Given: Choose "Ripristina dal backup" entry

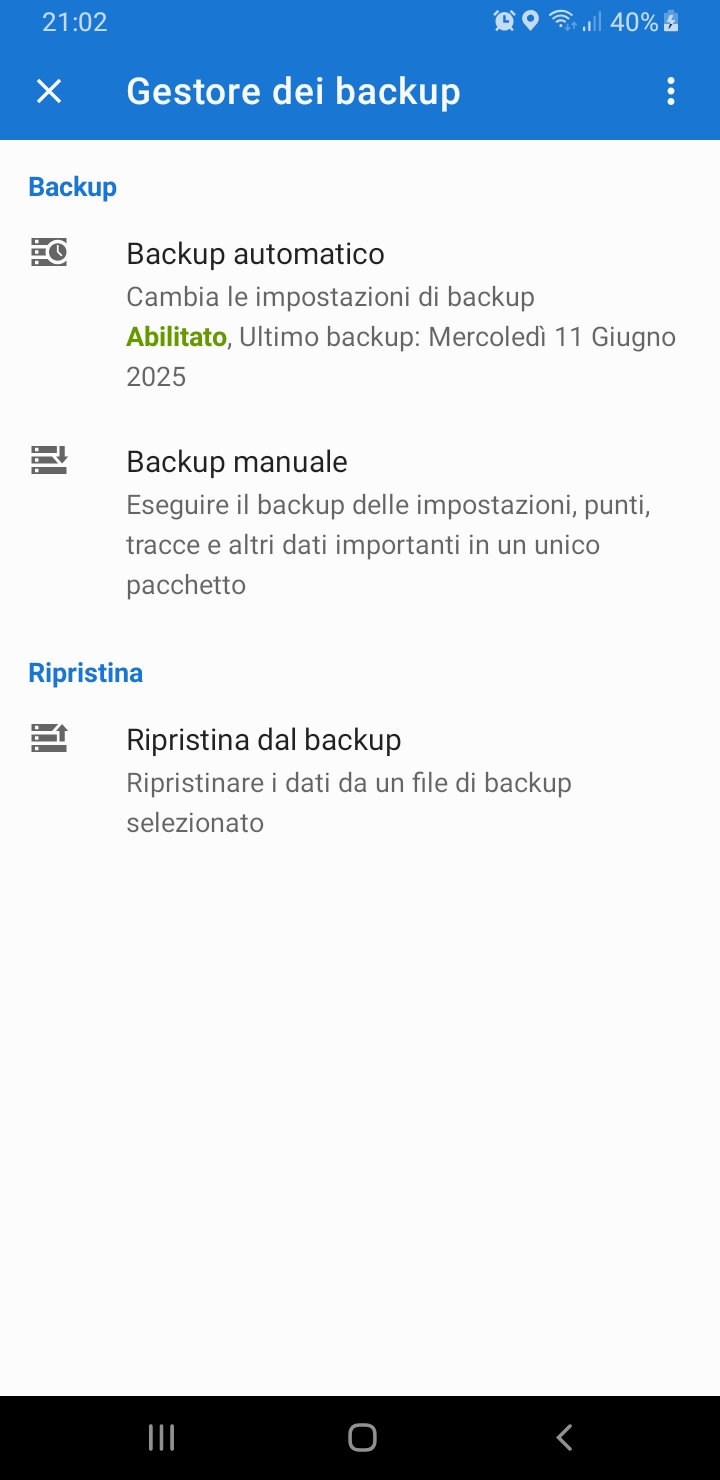Looking at the screenshot, I should click(264, 740).
